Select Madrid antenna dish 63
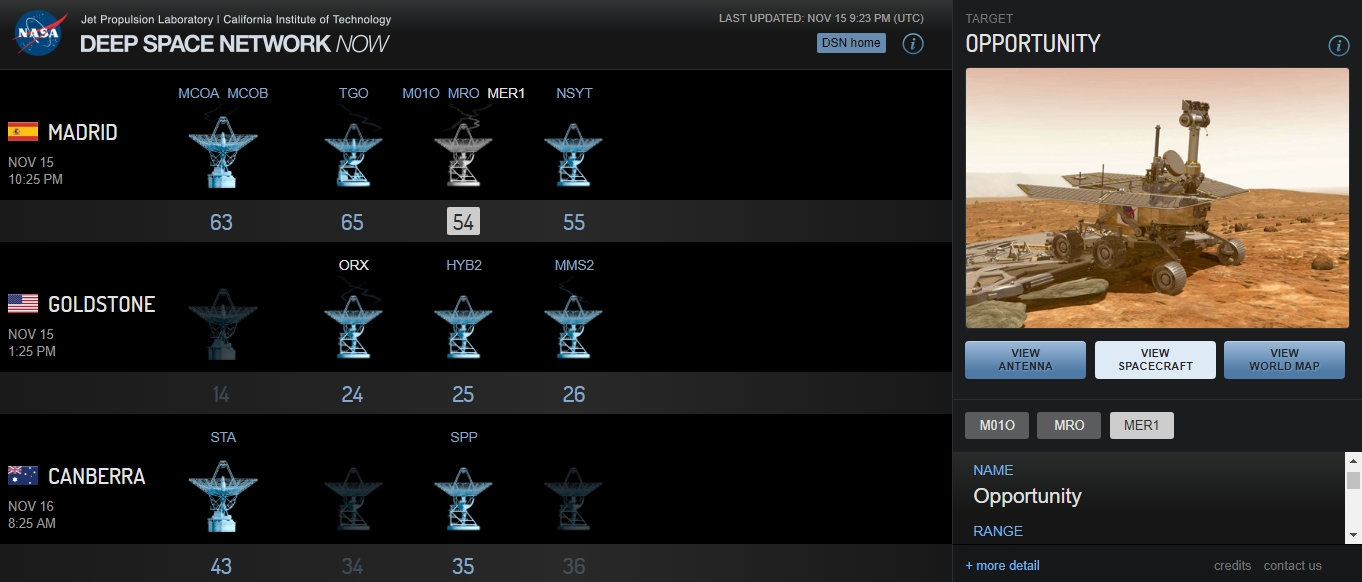The height and width of the screenshot is (582, 1362). coord(222,151)
